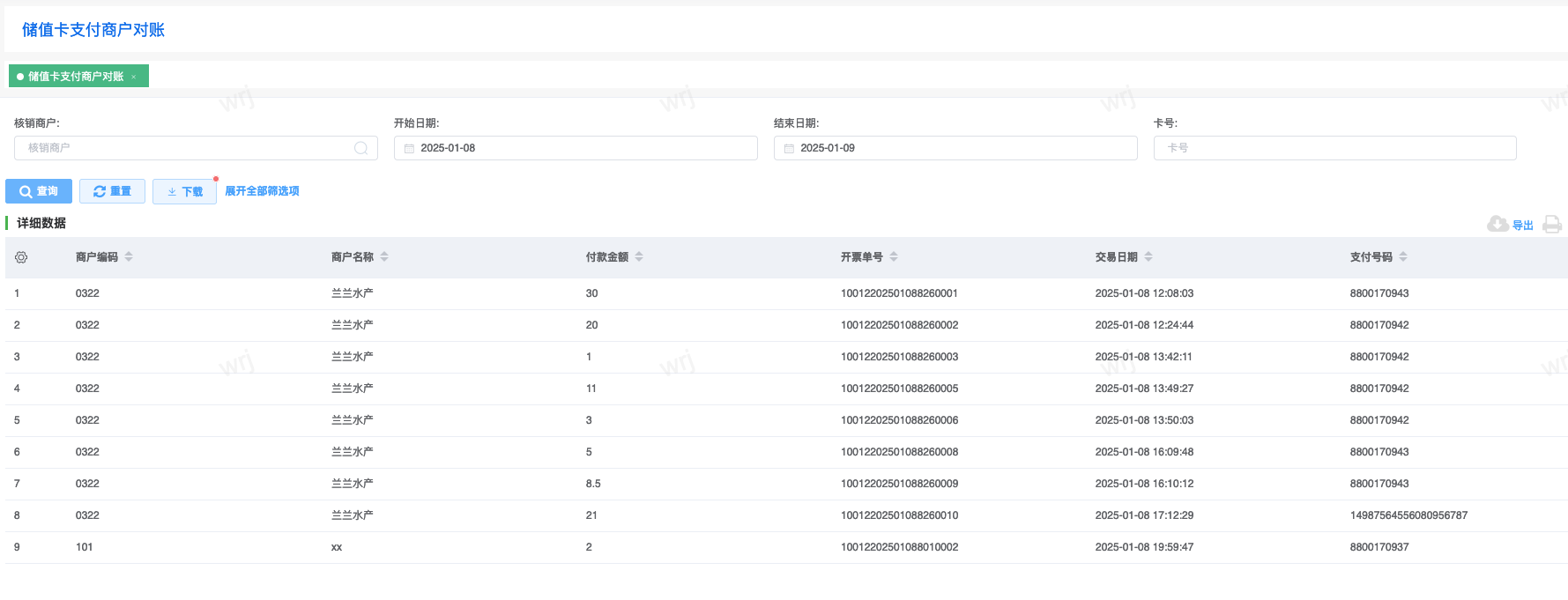This screenshot has height=600, width=1568.
Task: Open 展开全部筛选项 link
Action: [x=262, y=191]
